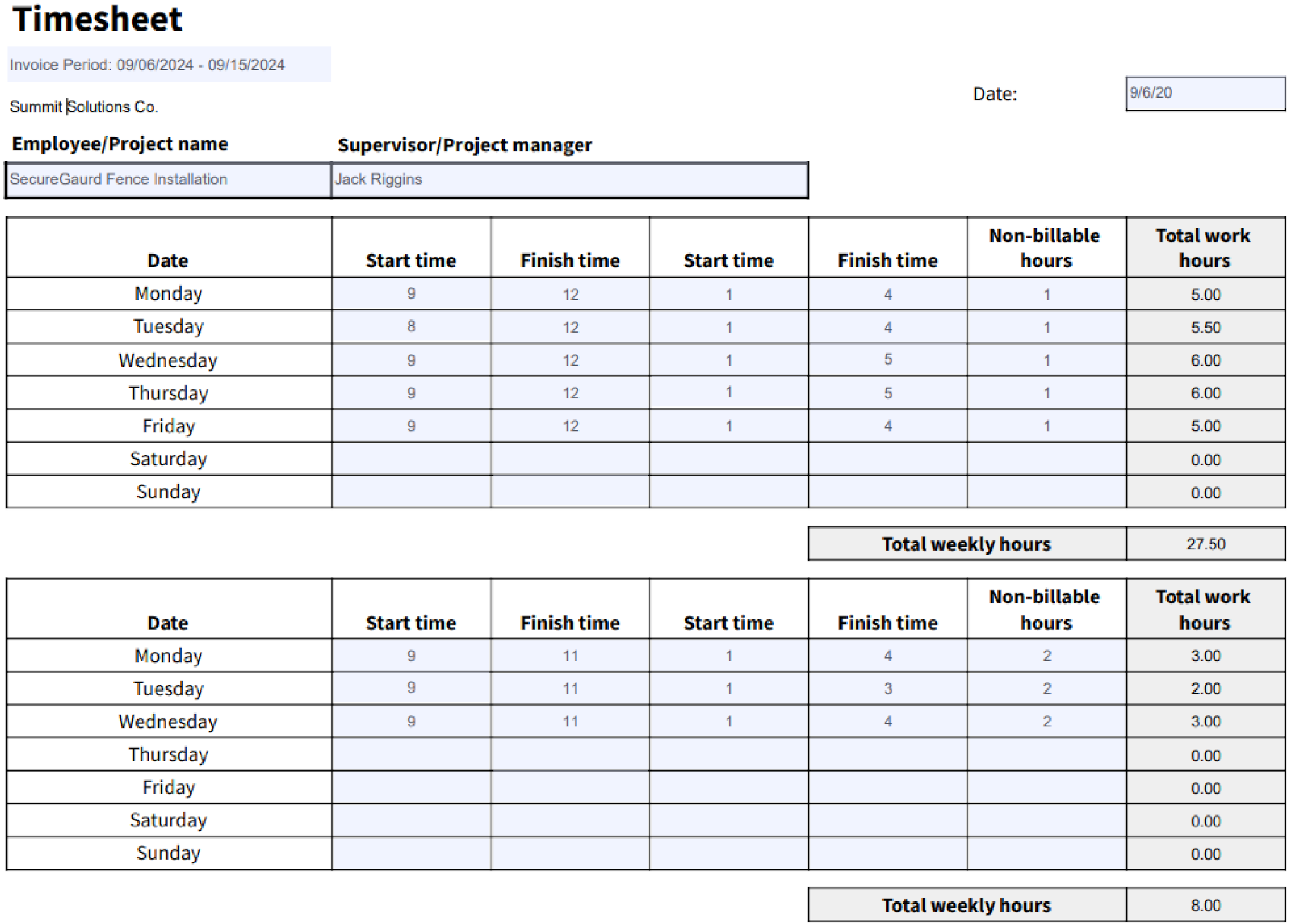The image size is (1289, 924).
Task: Click first-table Monday first start time cell
Action: pos(411,294)
